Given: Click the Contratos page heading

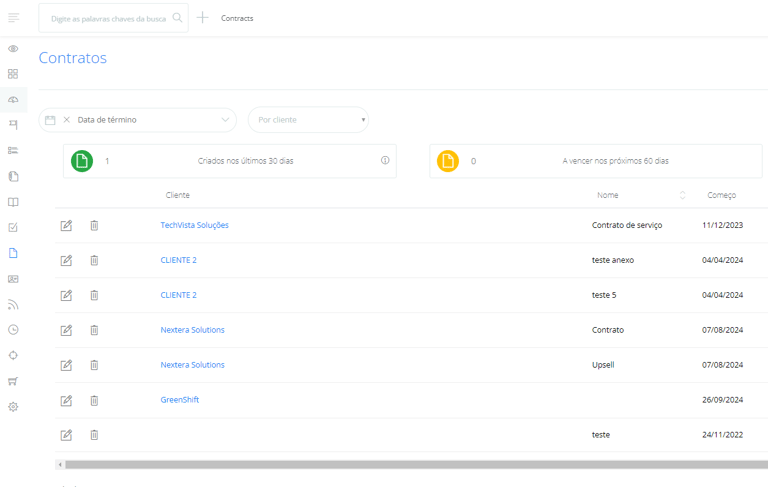Looking at the screenshot, I should click(72, 58).
